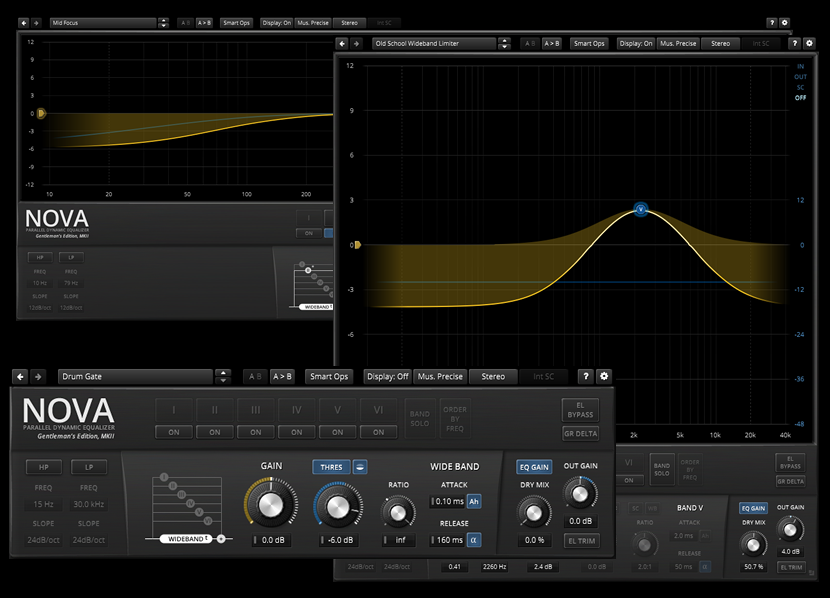Click the alpha release mode icon under Release
Image resolution: width=830 pixels, height=598 pixels.
[x=474, y=540]
